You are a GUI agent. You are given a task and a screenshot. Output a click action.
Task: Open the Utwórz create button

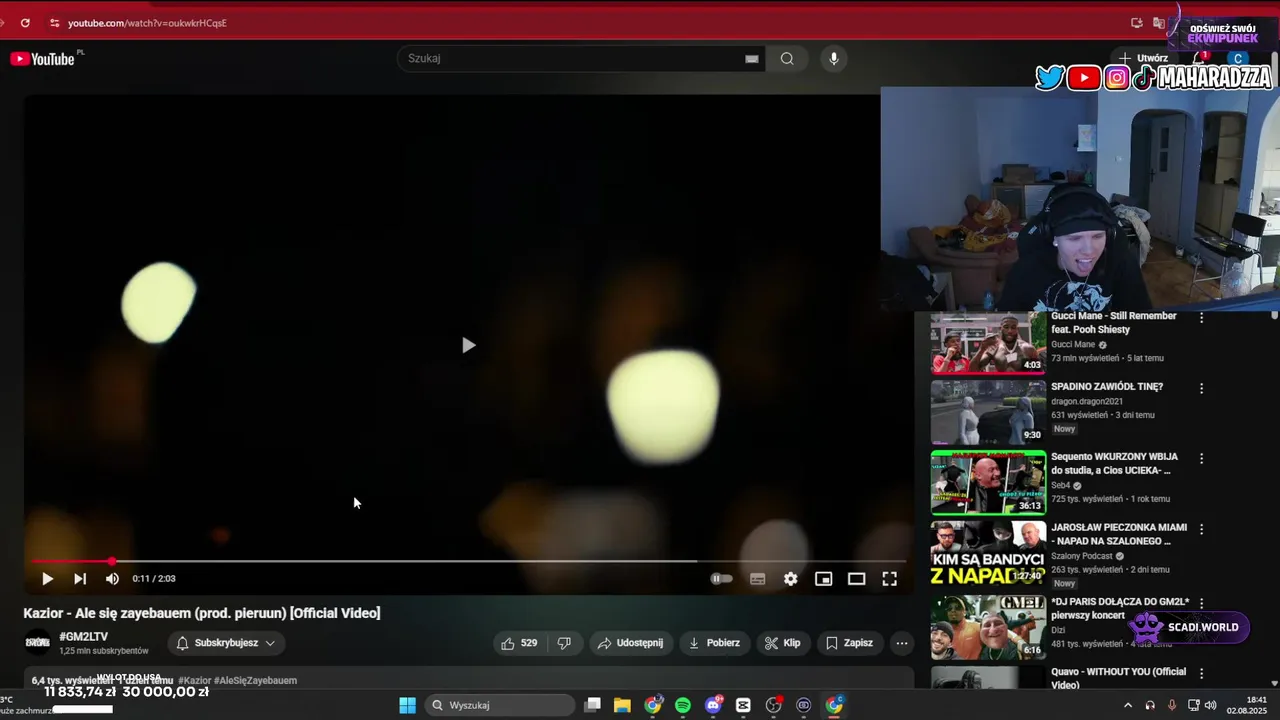click(1143, 58)
